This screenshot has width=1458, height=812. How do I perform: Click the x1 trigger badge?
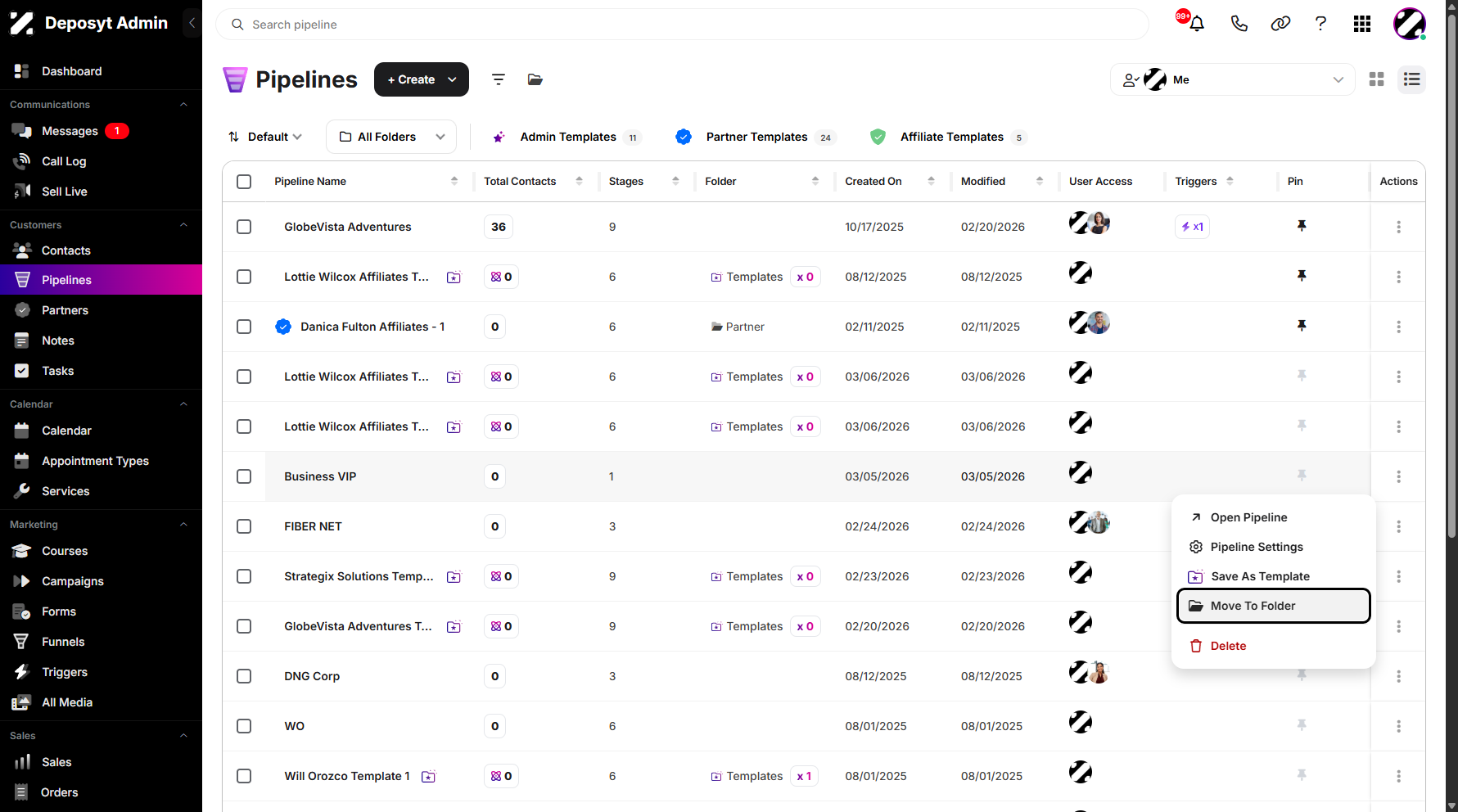[1192, 227]
